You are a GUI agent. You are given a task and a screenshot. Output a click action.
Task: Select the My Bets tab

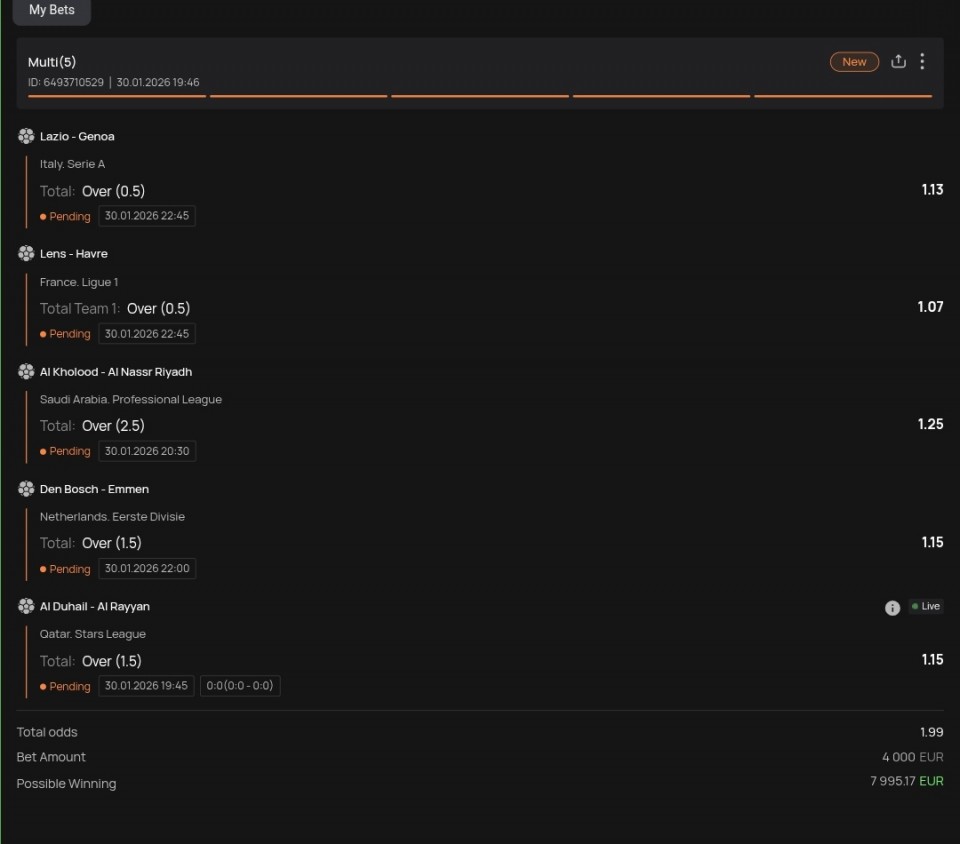click(51, 10)
